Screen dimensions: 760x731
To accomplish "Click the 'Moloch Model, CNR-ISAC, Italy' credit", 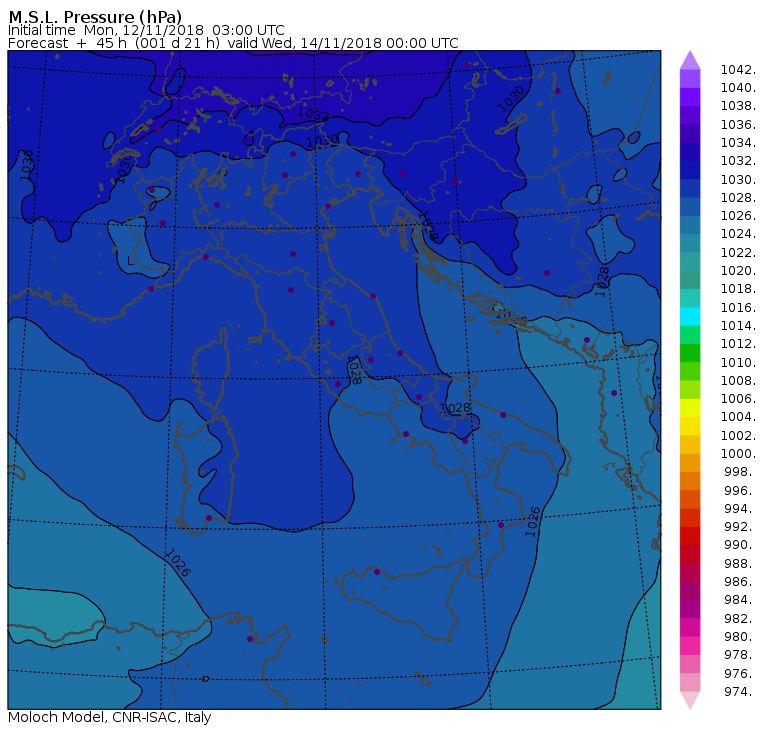I will 110,717.
